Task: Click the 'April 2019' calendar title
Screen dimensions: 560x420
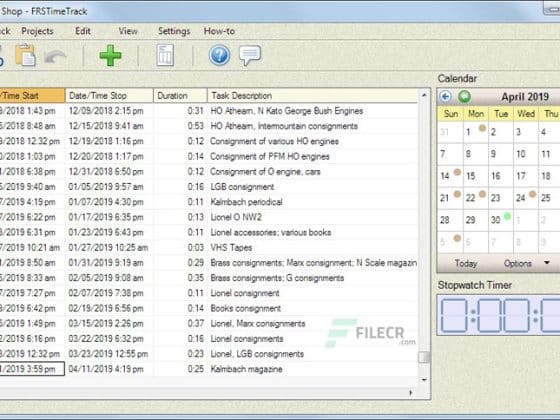Action: pyautogui.click(x=525, y=97)
